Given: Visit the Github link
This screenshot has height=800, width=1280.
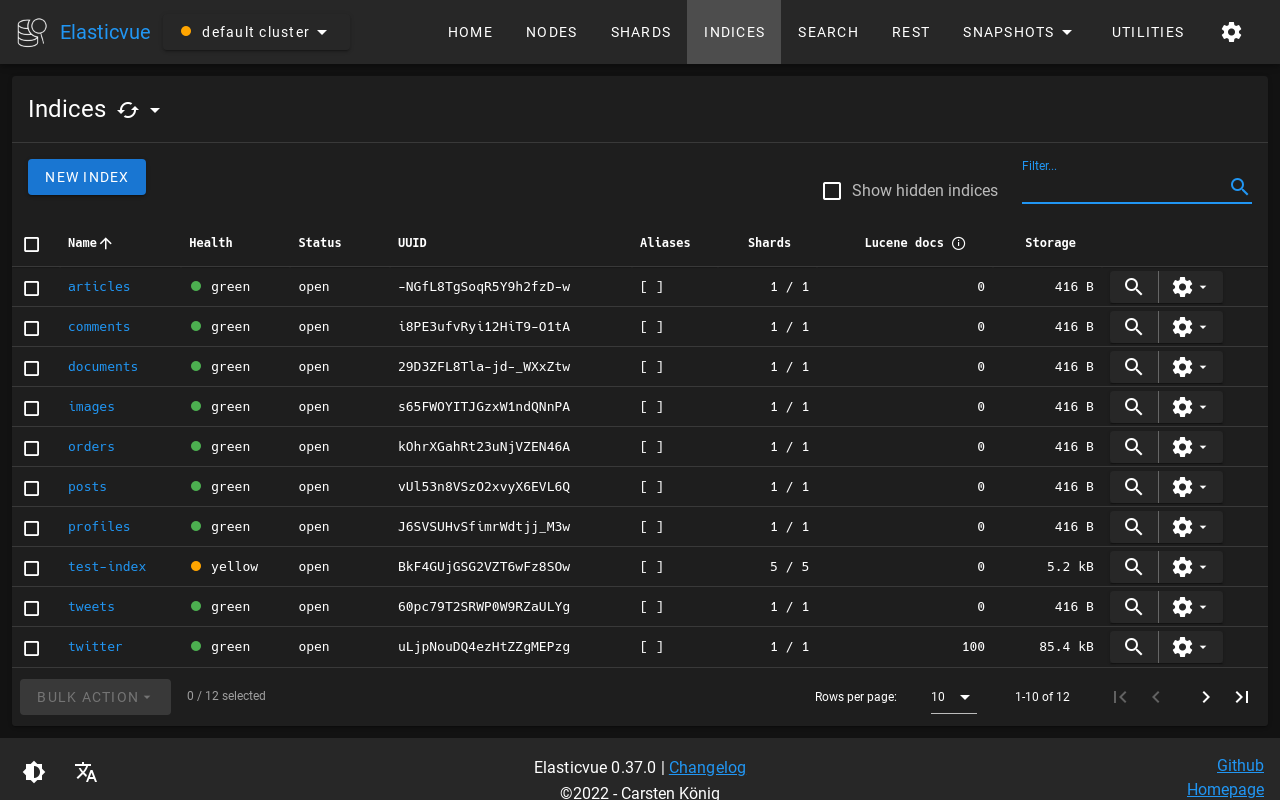Looking at the screenshot, I should 1240,766.
